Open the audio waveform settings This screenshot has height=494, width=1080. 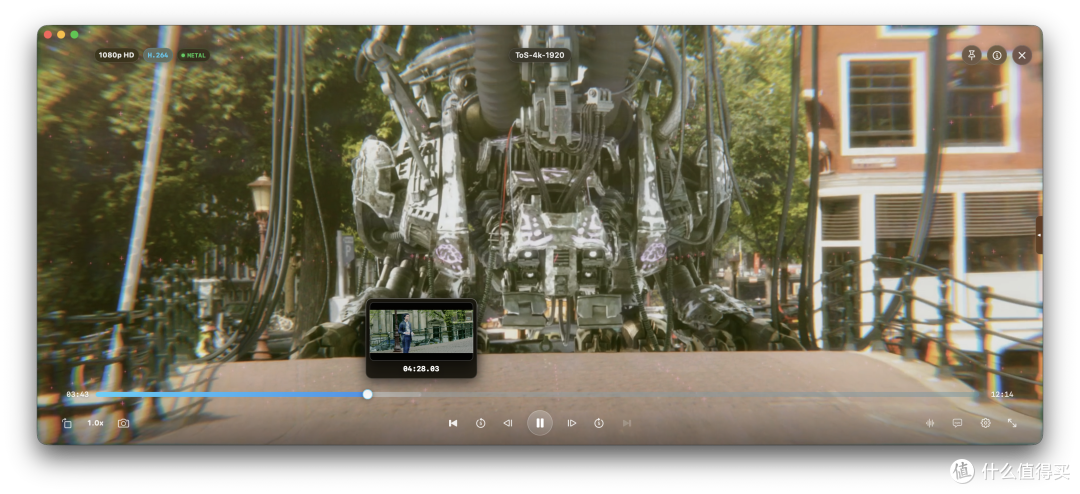[930, 423]
